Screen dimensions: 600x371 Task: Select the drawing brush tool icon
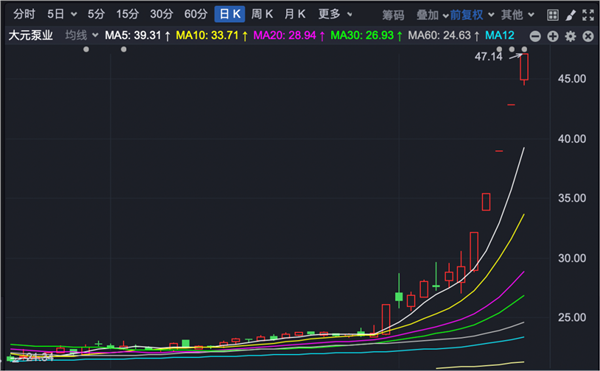pos(571,15)
